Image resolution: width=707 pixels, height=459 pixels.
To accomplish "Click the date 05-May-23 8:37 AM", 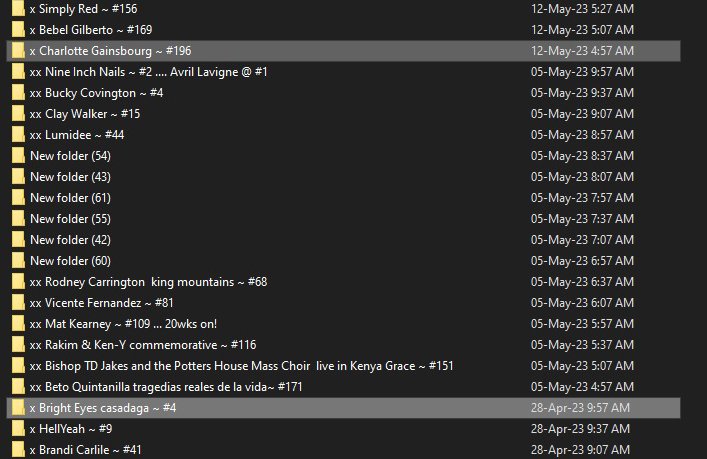I will pyautogui.click(x=582, y=156).
